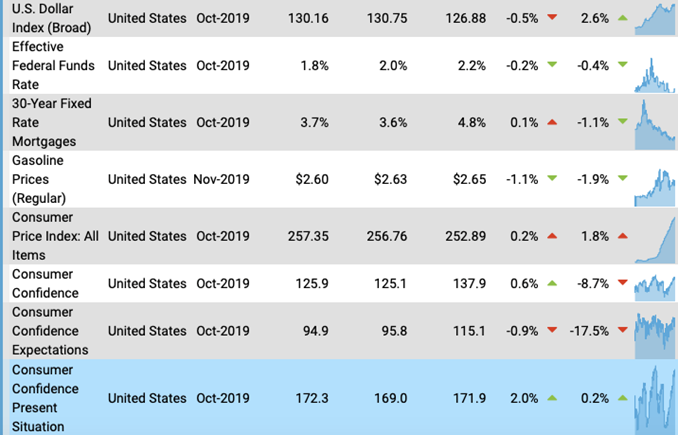Click green up arrow beside 2.0% Present Situation
Image resolution: width=678 pixels, height=435 pixels.
[x=552, y=398]
